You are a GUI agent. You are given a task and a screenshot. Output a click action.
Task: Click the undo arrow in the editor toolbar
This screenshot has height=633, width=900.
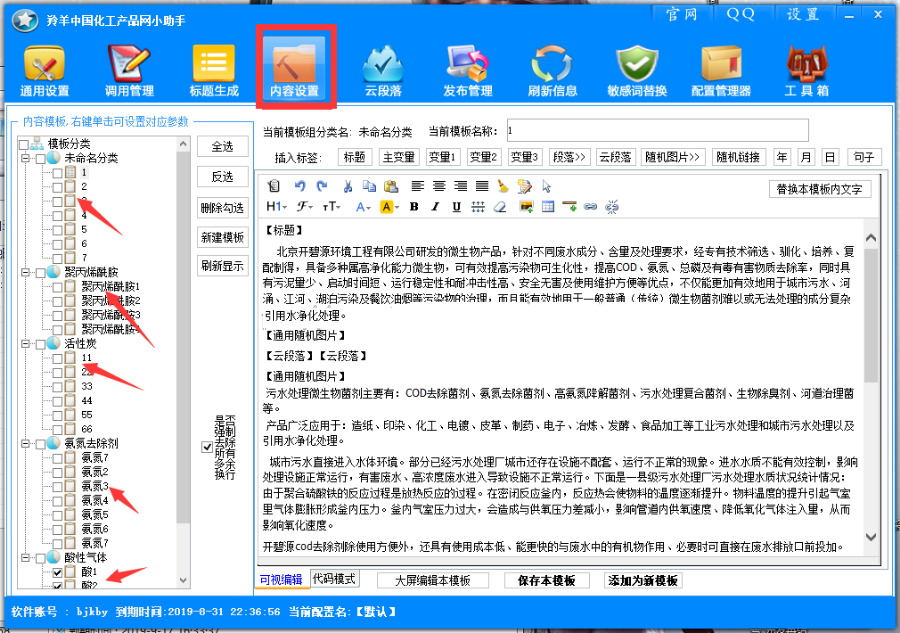[300, 186]
